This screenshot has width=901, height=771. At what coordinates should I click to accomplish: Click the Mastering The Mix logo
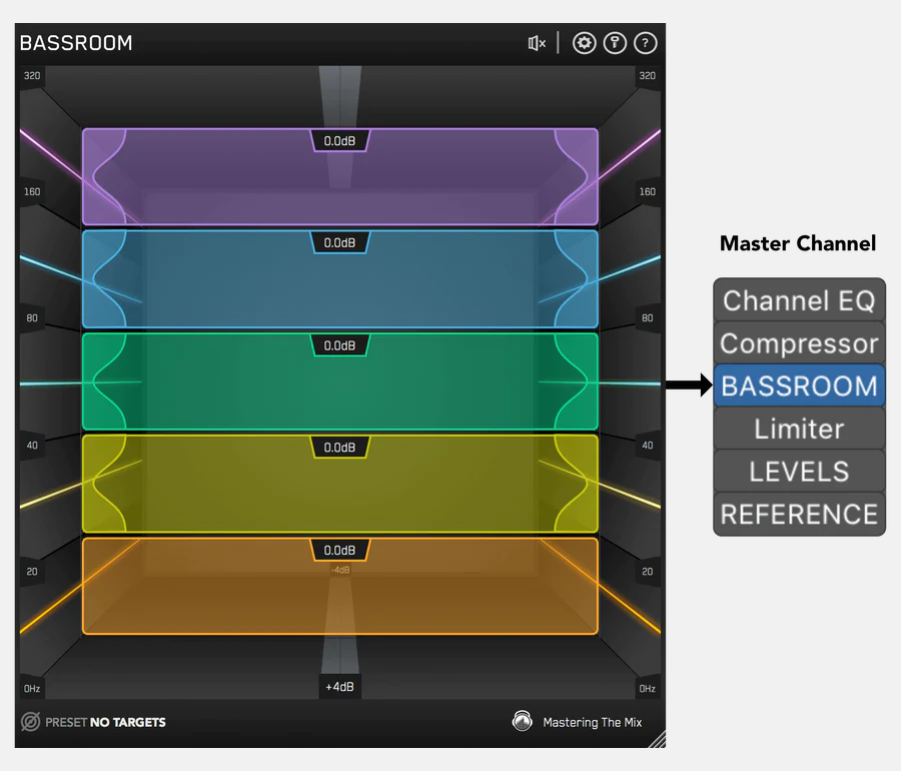522,721
